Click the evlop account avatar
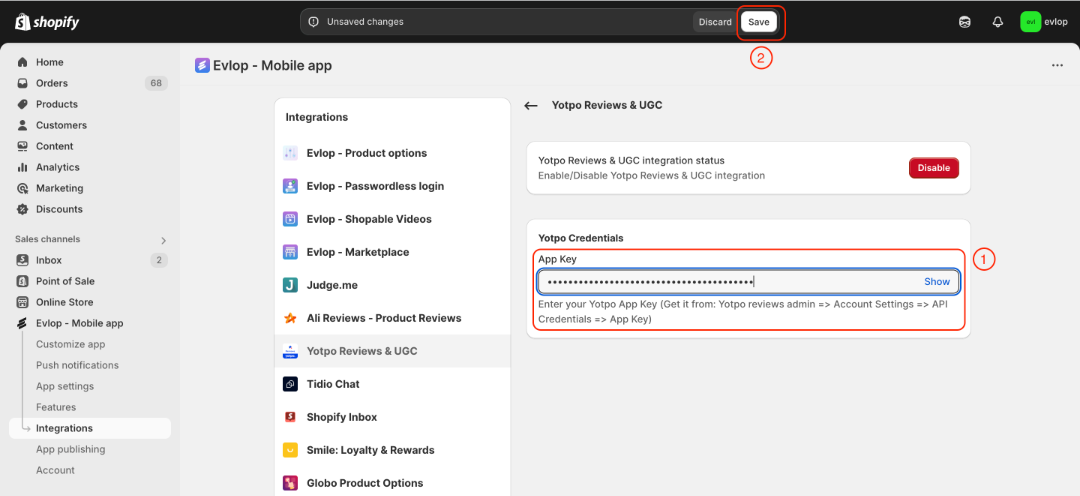The width and height of the screenshot is (1080, 496). point(1030,22)
